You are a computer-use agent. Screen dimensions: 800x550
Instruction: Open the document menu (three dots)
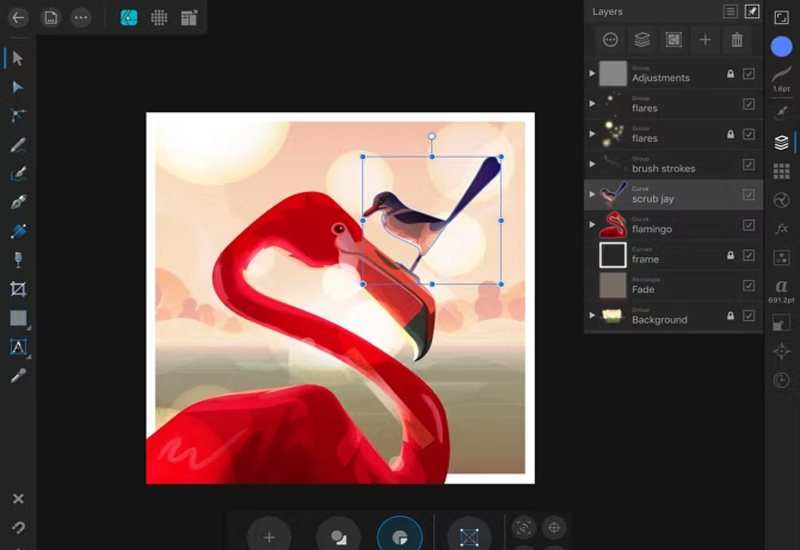[x=81, y=17]
